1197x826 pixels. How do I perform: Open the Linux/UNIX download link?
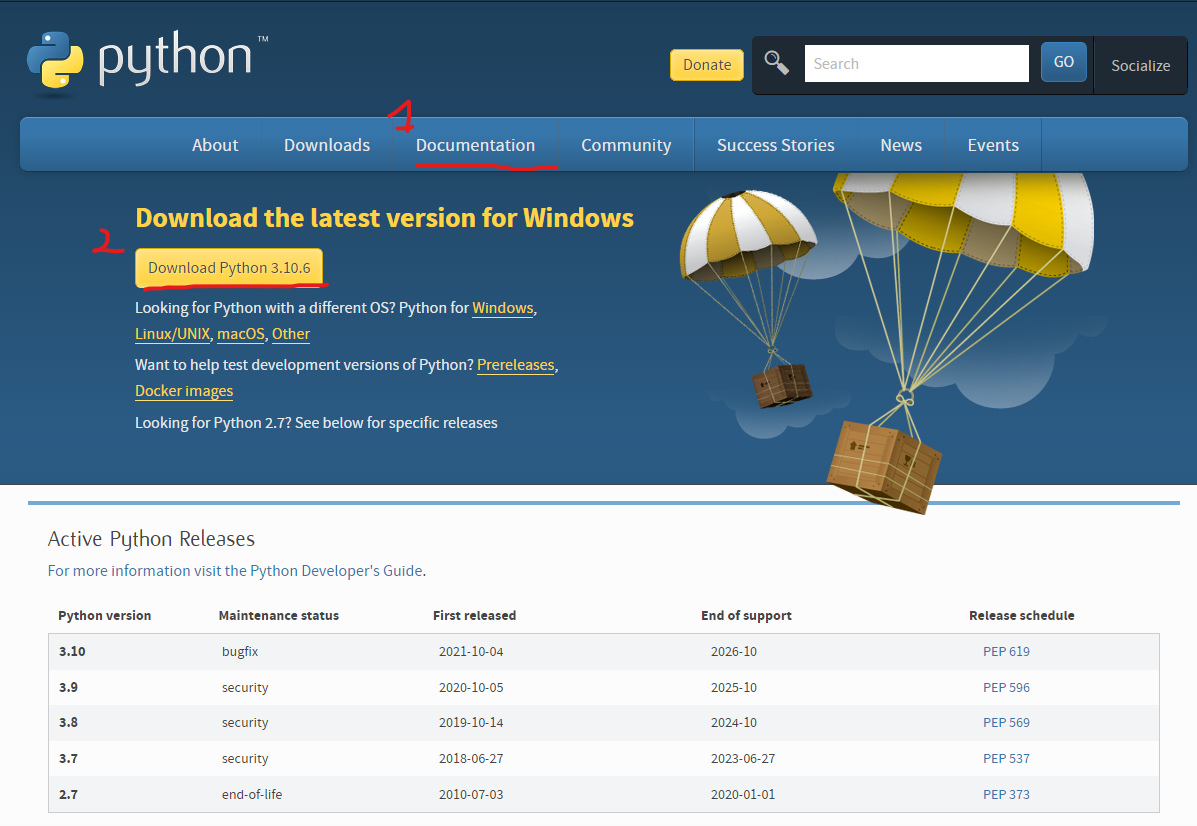pos(173,334)
